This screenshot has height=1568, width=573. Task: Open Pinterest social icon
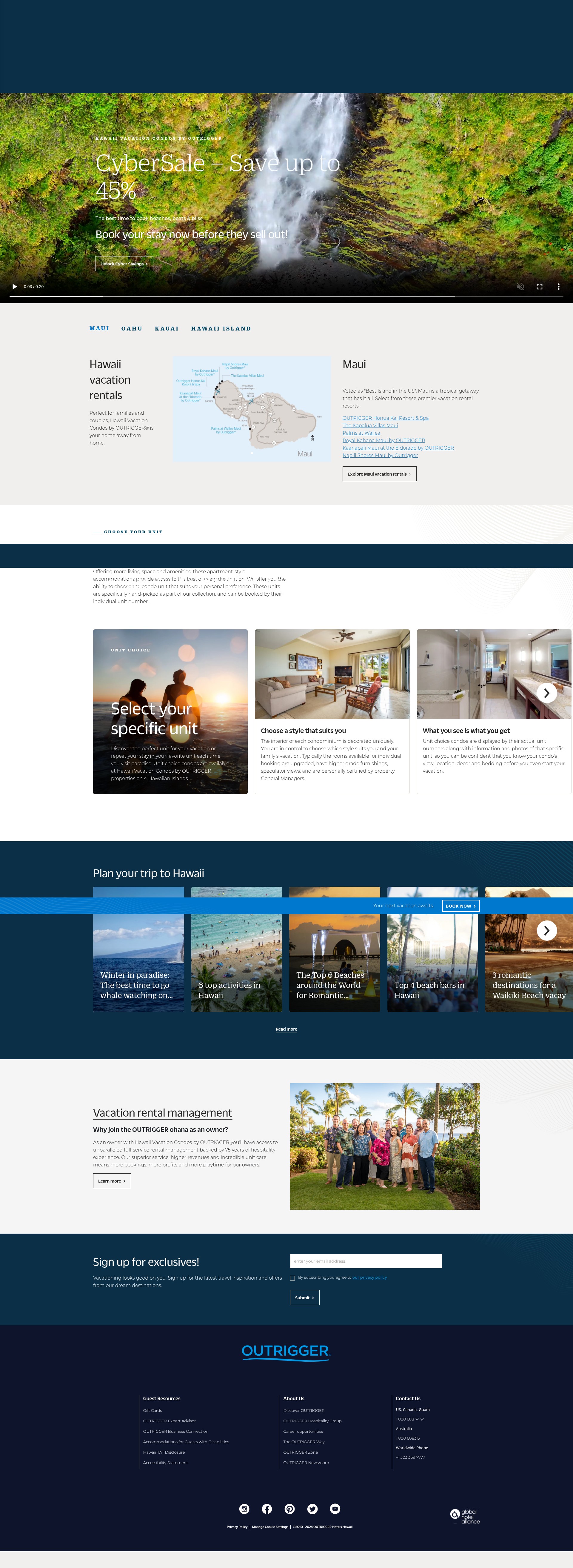coord(289,1509)
